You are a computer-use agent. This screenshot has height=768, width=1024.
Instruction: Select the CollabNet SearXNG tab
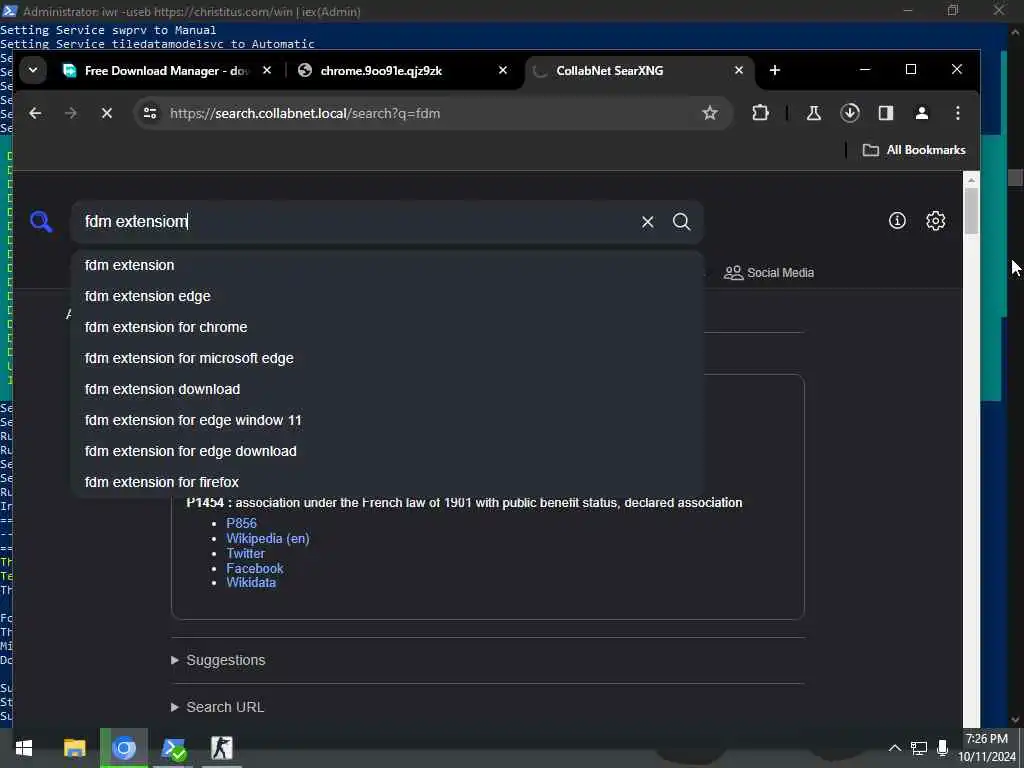coord(638,71)
